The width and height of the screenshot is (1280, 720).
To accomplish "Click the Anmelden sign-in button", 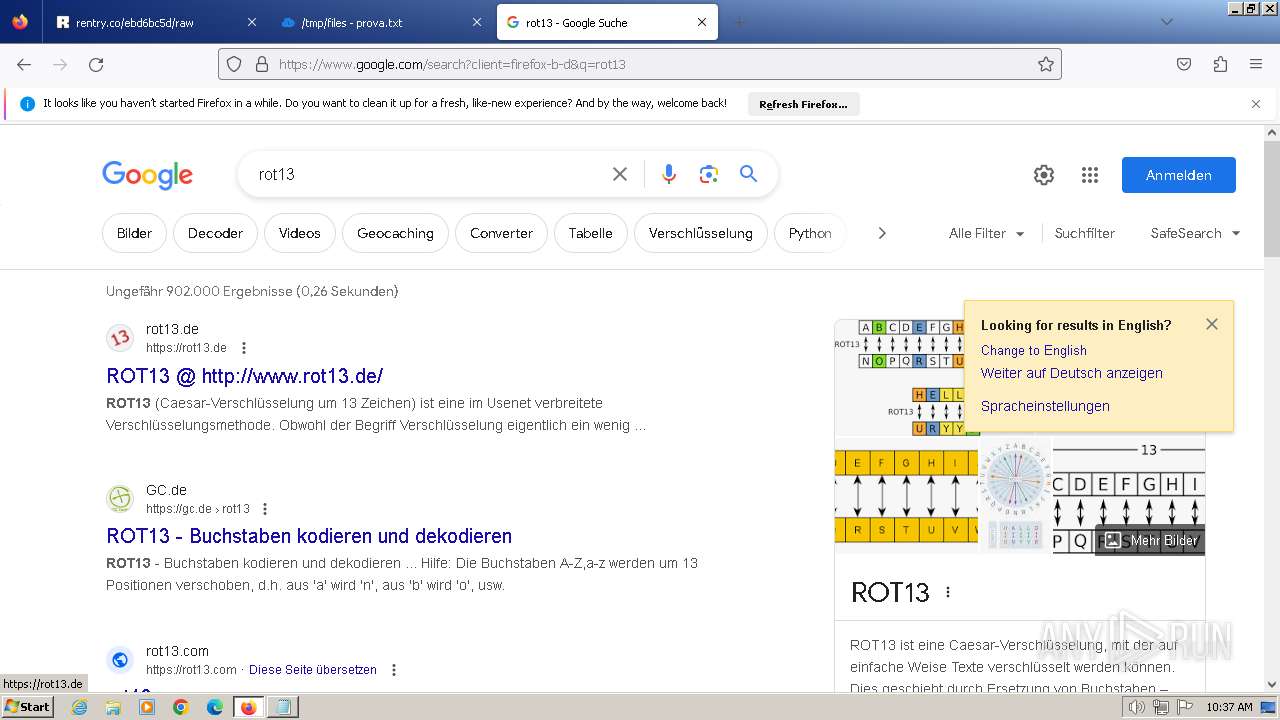I will tap(1179, 175).
